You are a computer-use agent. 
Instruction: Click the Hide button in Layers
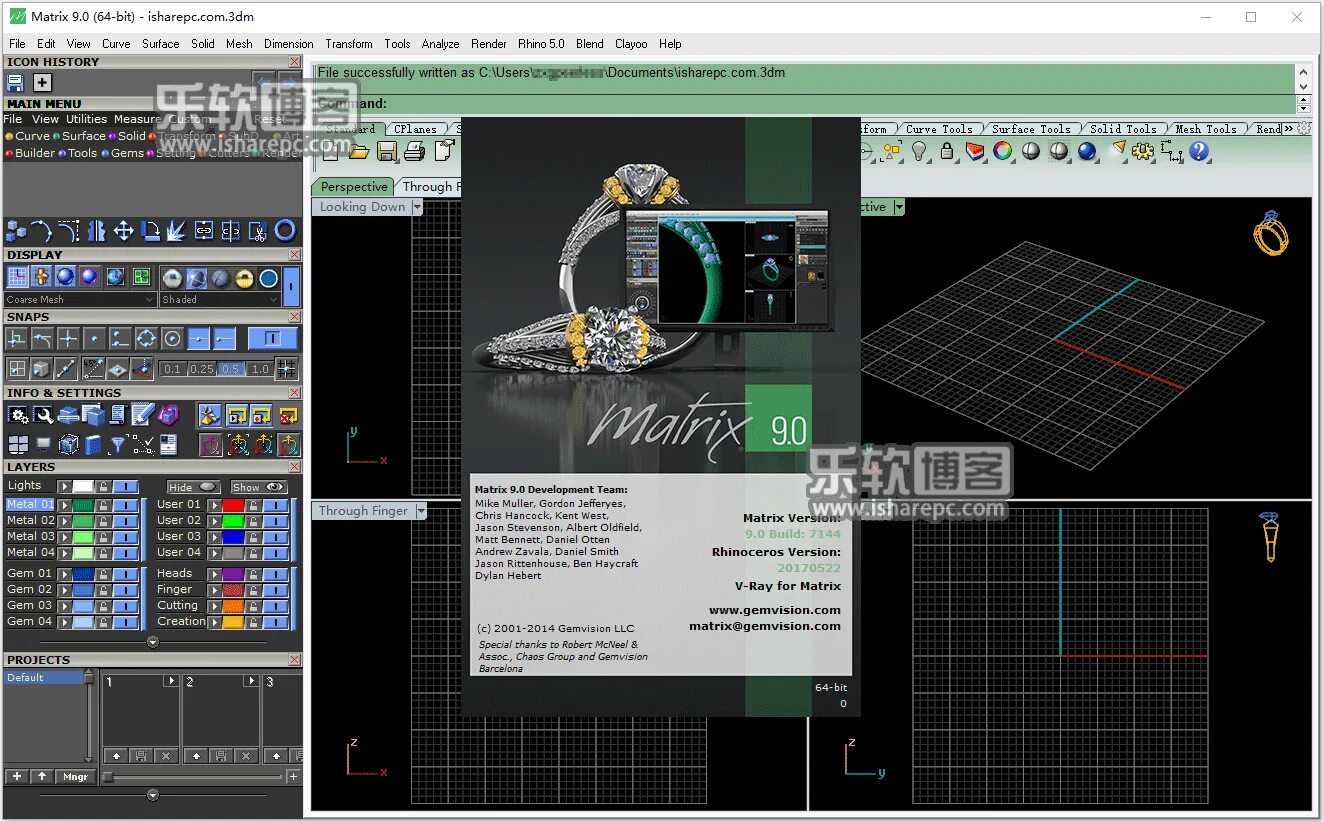click(x=193, y=487)
